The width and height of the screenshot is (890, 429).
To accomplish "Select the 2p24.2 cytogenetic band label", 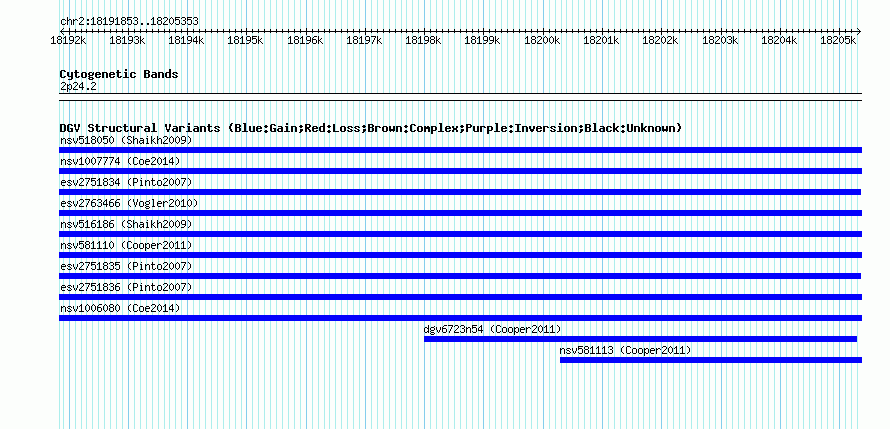I will [78, 86].
